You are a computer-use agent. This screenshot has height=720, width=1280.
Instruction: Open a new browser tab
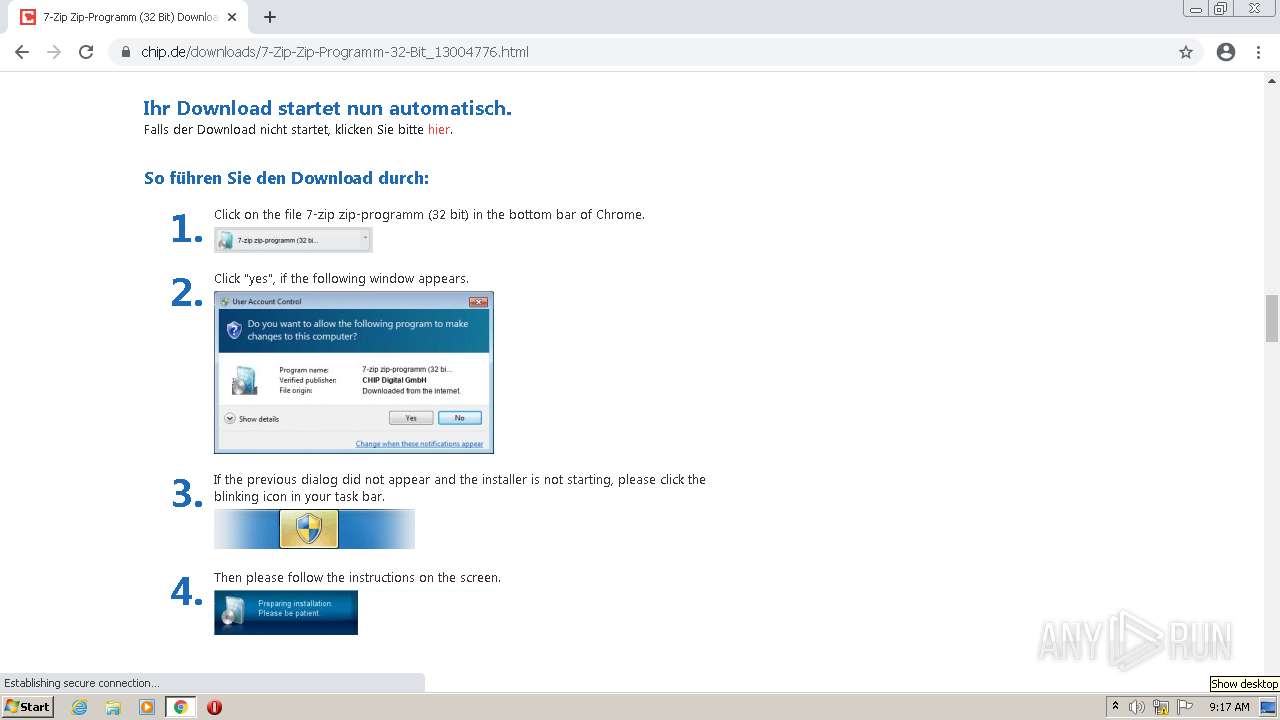269,17
